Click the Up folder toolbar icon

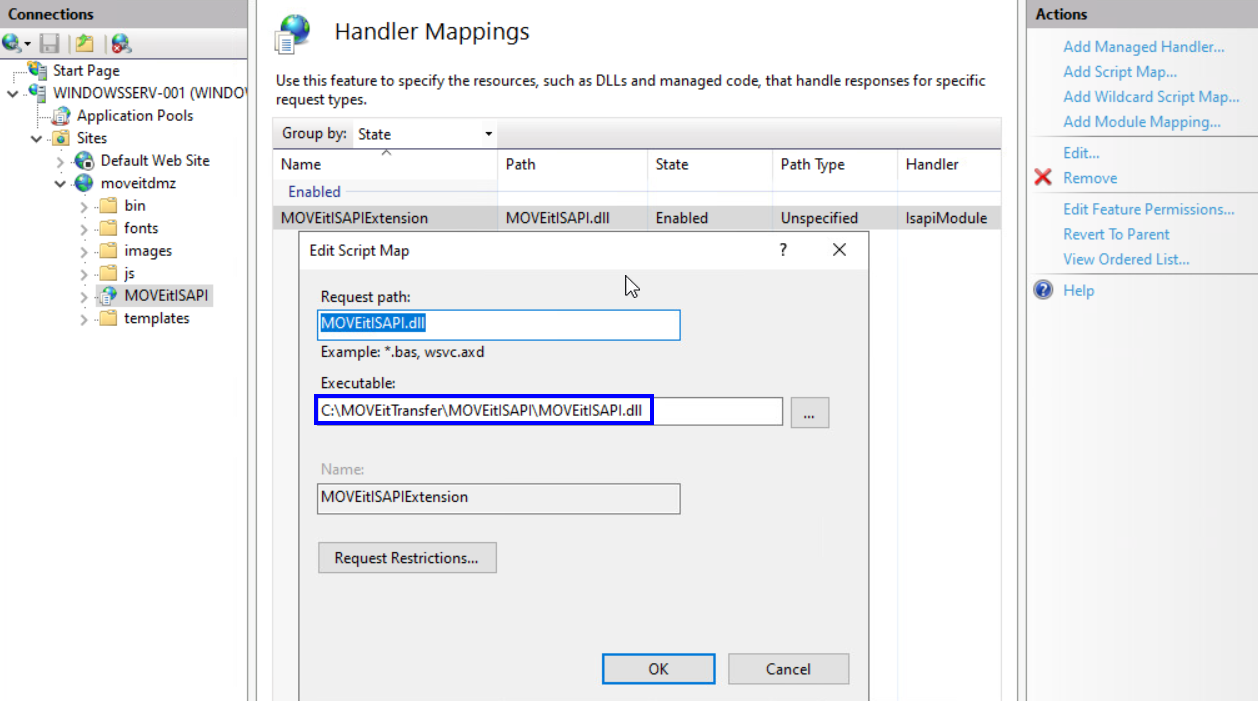tap(85, 44)
